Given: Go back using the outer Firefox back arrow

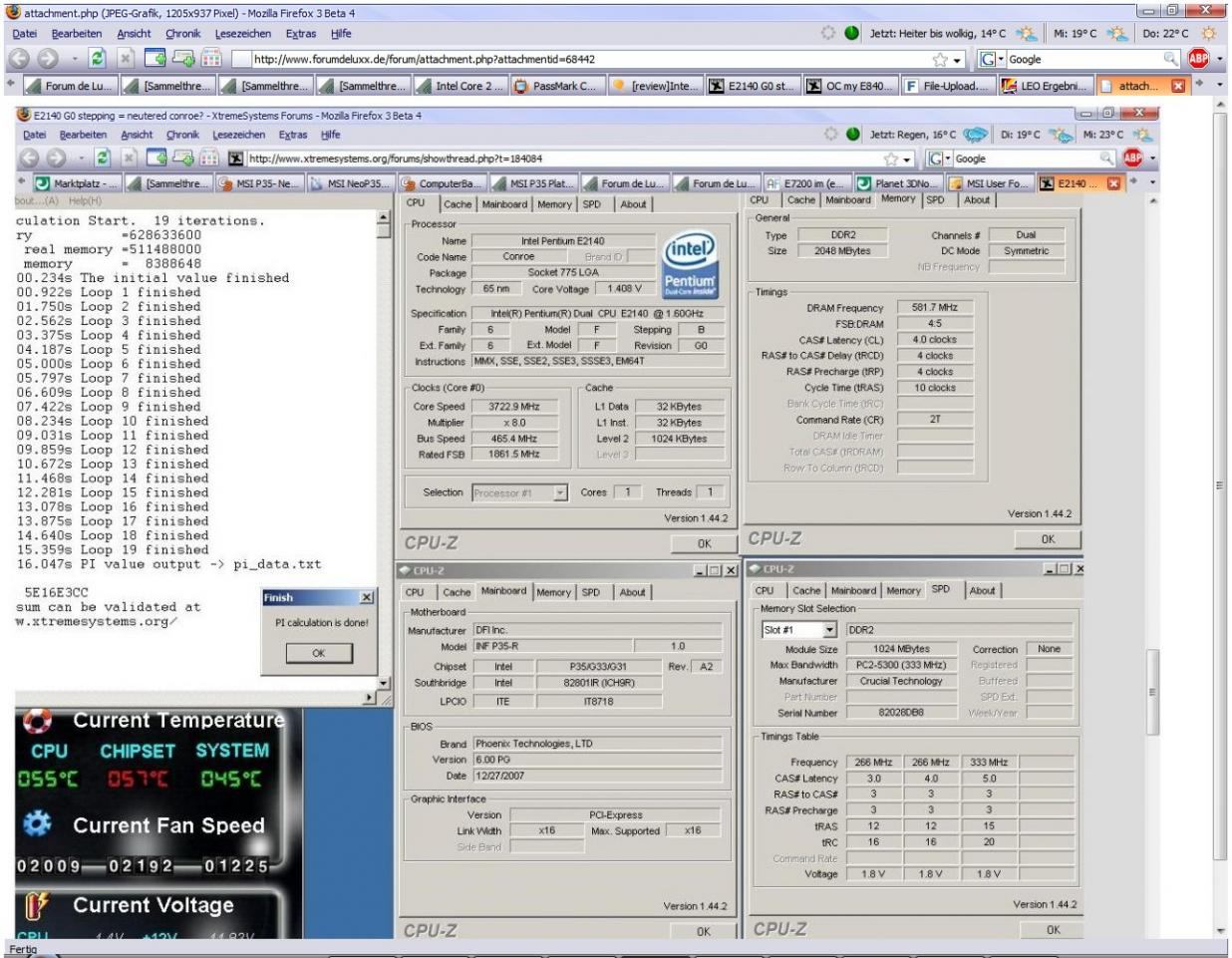Looking at the screenshot, I should 21,59.
